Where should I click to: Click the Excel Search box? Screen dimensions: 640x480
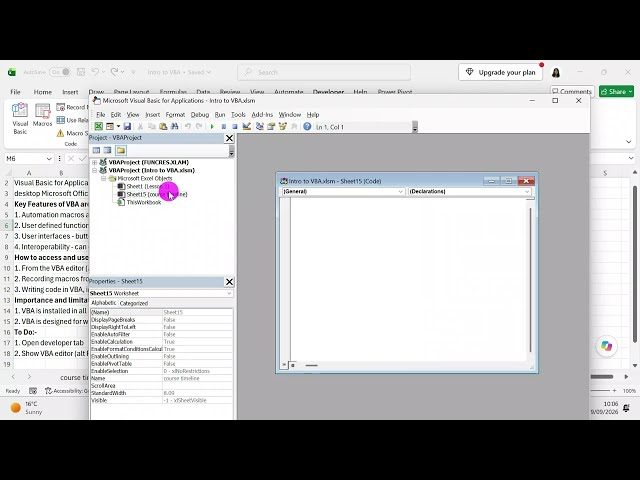(x=324, y=72)
